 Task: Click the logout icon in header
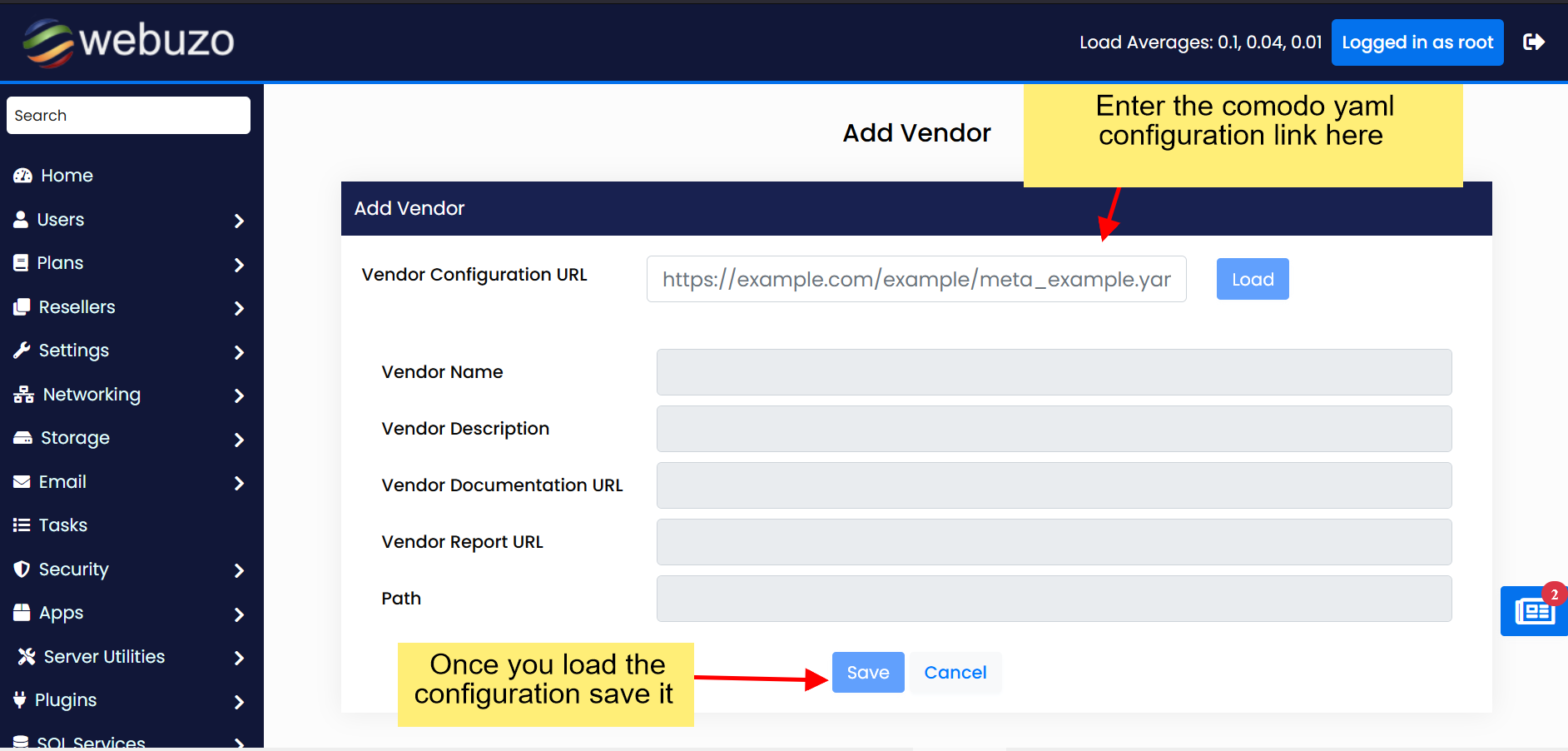click(x=1533, y=42)
